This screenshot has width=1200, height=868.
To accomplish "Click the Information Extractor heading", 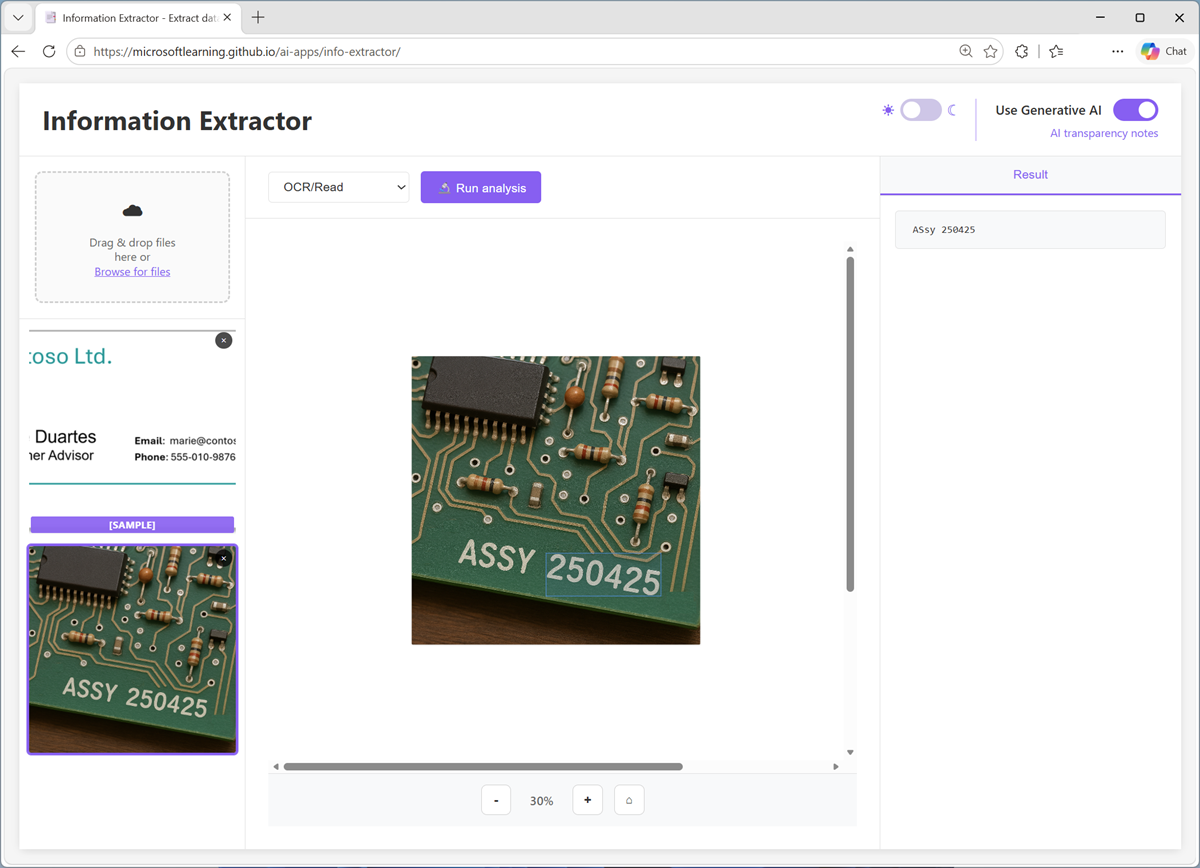I will [177, 121].
